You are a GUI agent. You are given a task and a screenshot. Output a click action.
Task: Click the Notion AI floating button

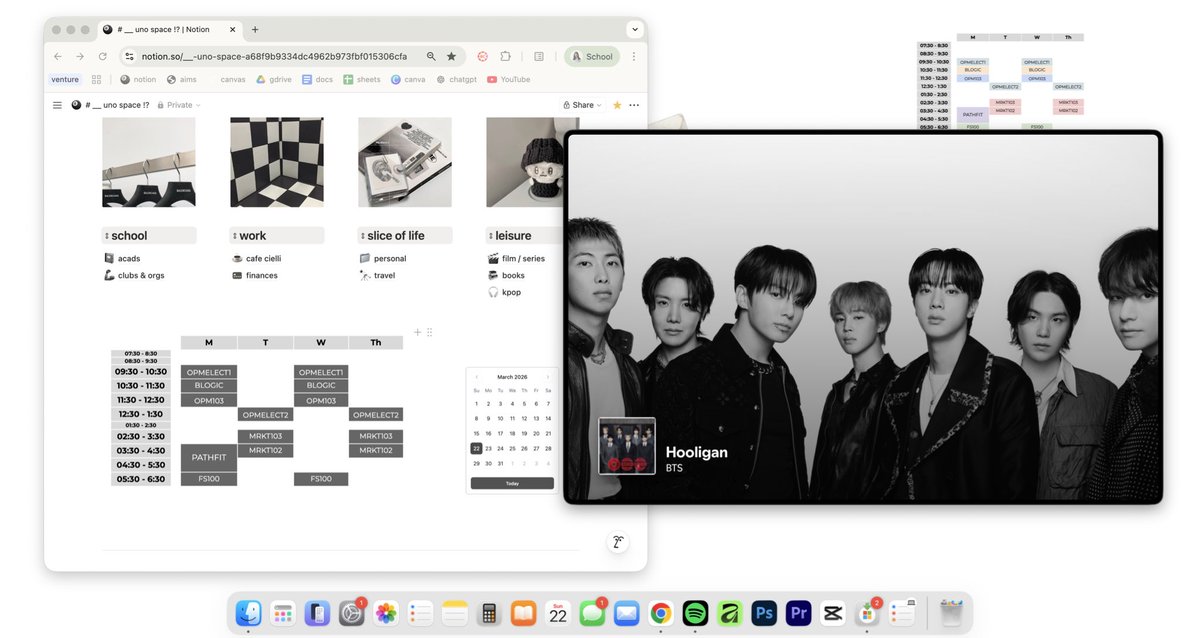[619, 542]
